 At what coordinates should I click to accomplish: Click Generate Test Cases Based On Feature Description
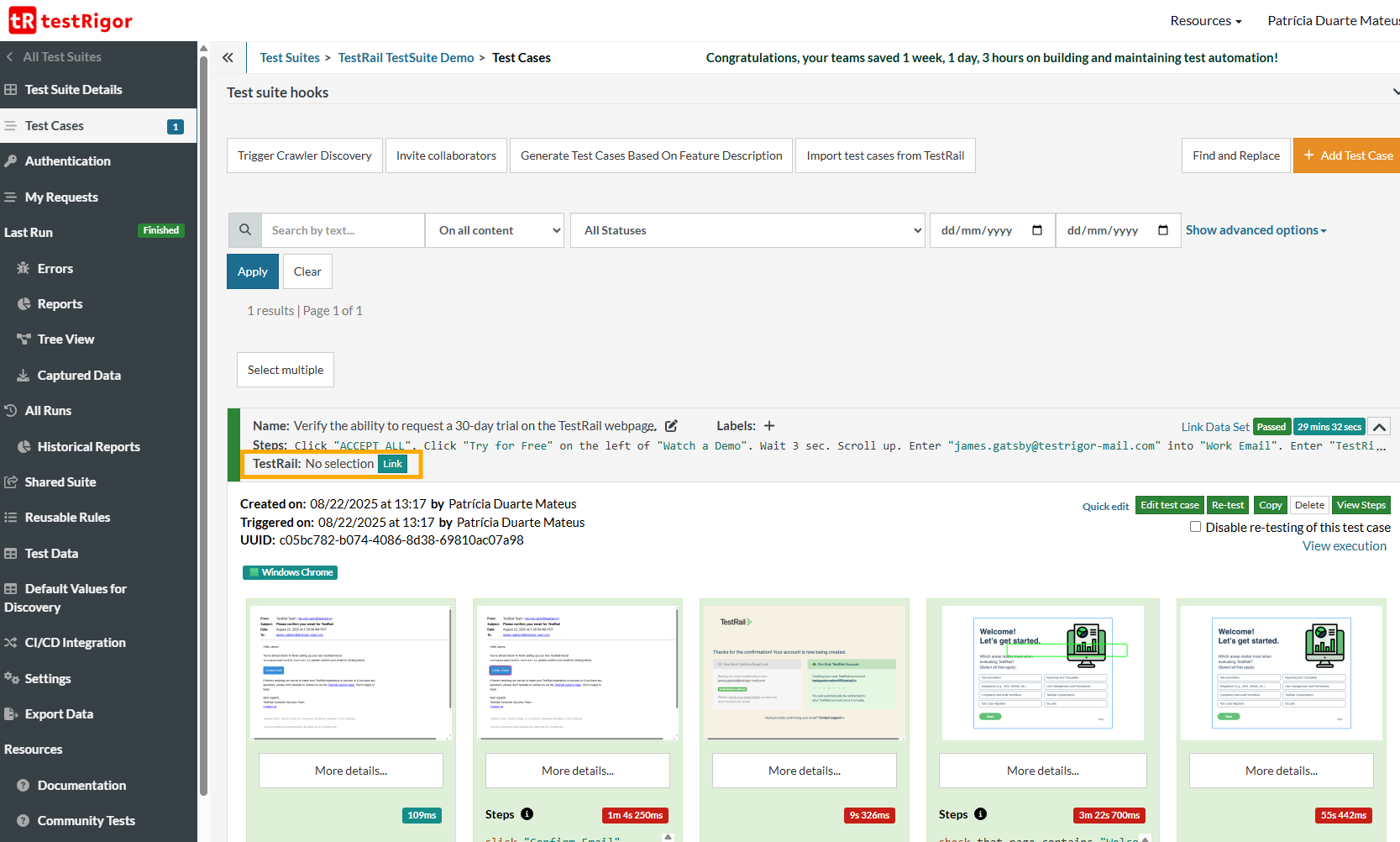tap(651, 155)
